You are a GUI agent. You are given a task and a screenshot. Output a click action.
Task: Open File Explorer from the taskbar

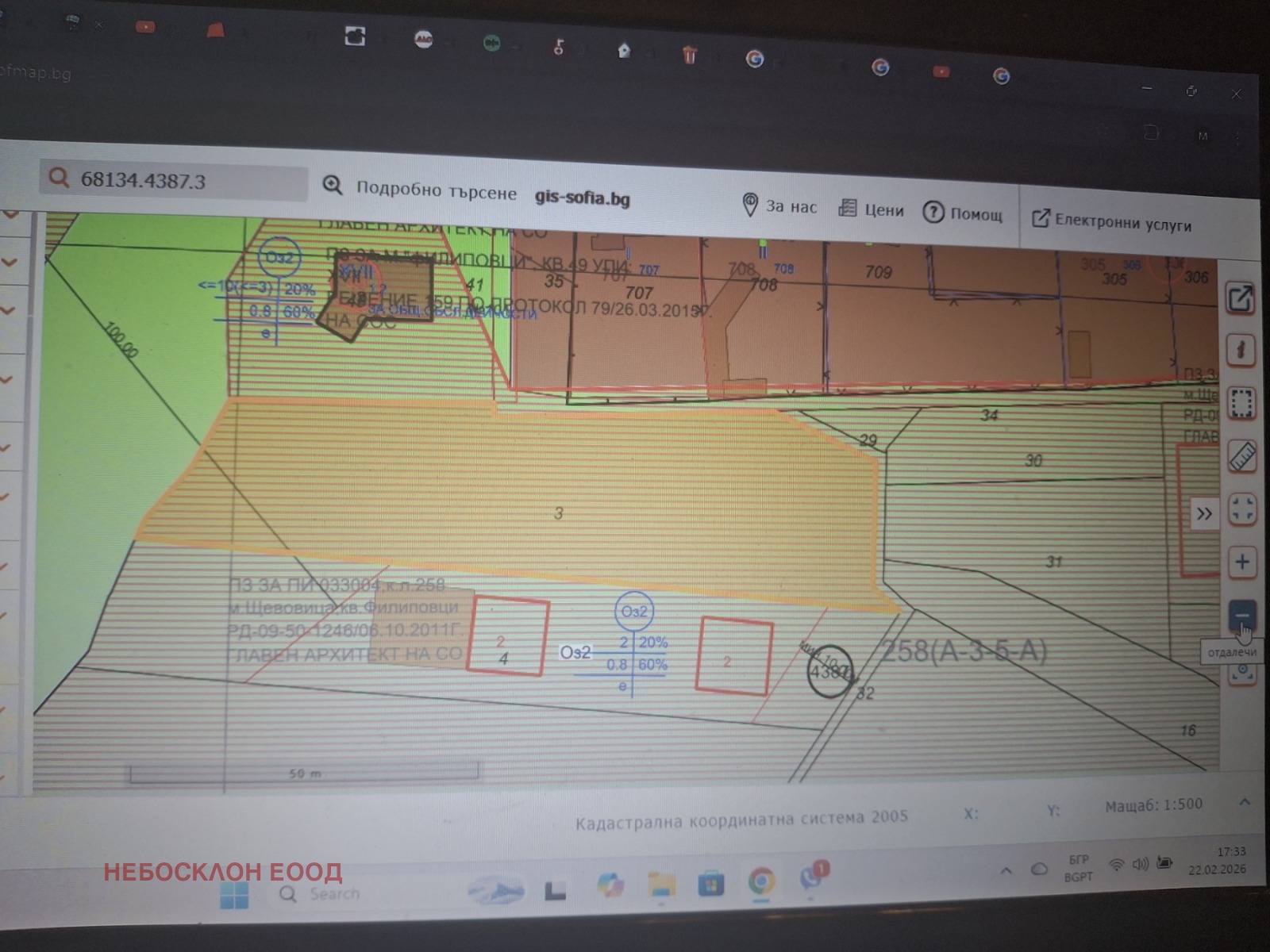coord(661,883)
